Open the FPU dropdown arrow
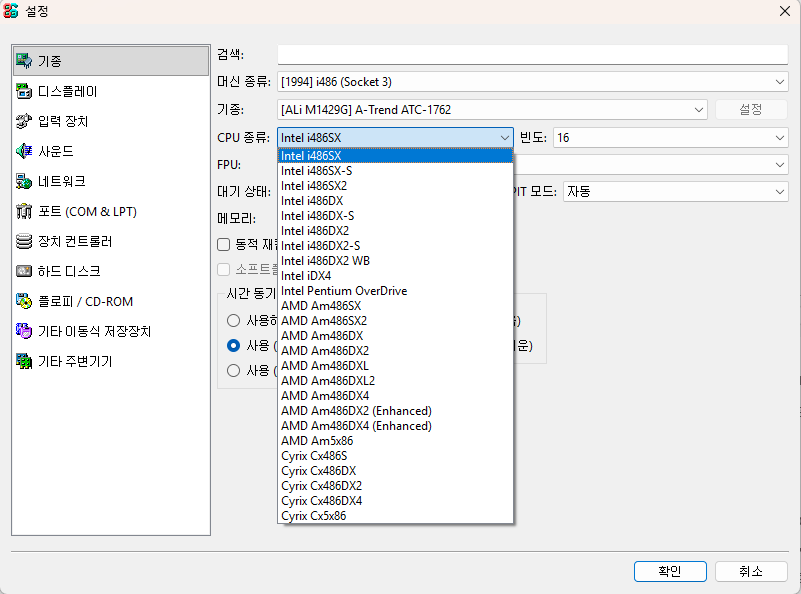This screenshot has height=594, width=801. 780,164
